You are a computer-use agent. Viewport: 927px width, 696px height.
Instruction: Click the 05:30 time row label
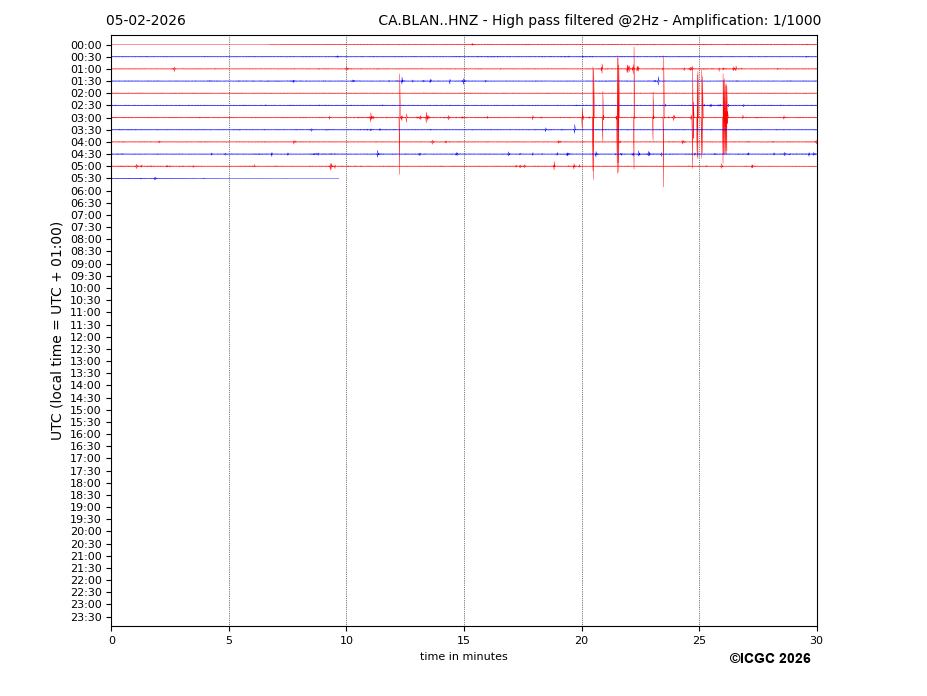86,179
